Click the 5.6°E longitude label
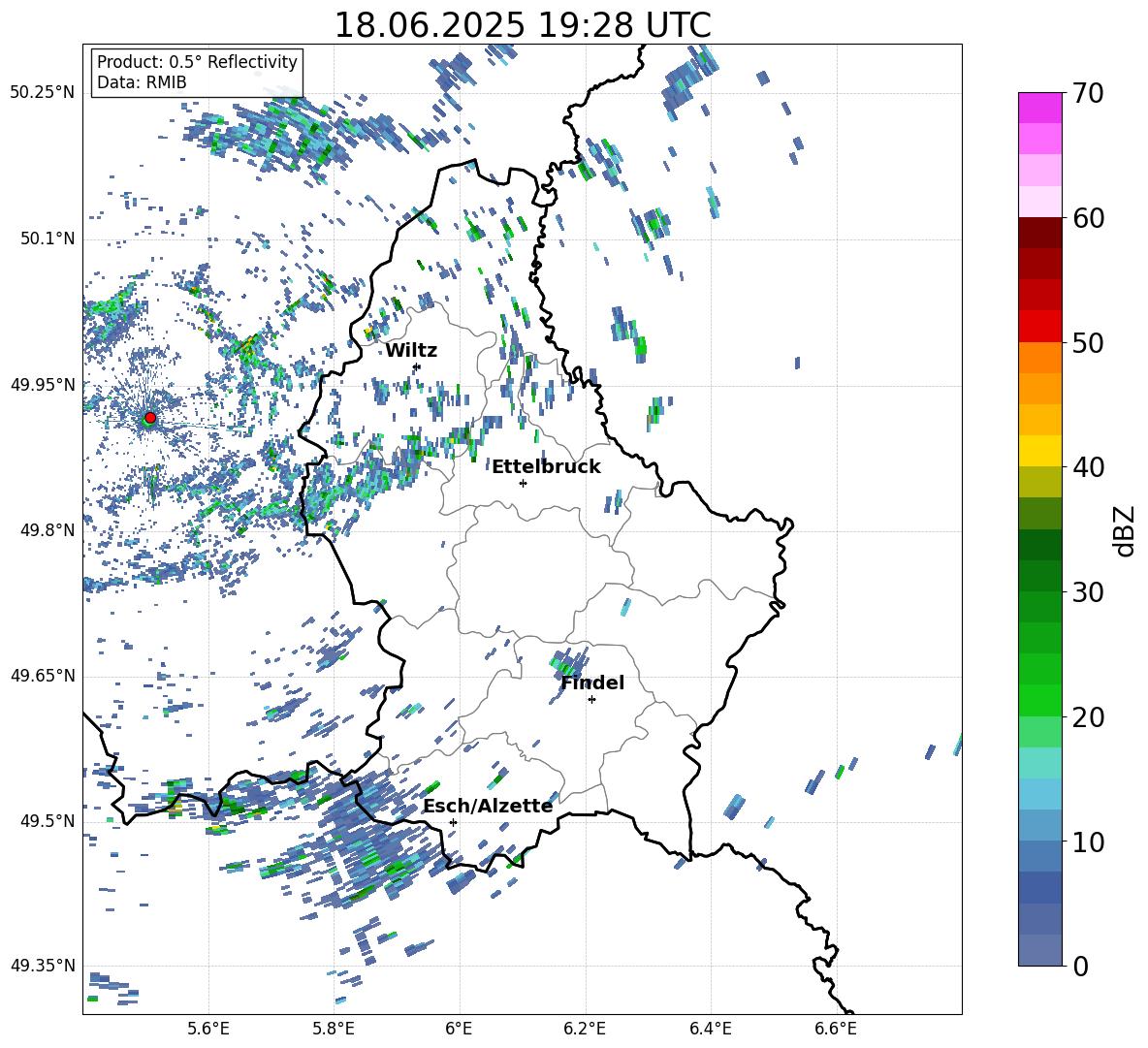The image size is (1148, 1048). tap(208, 1029)
